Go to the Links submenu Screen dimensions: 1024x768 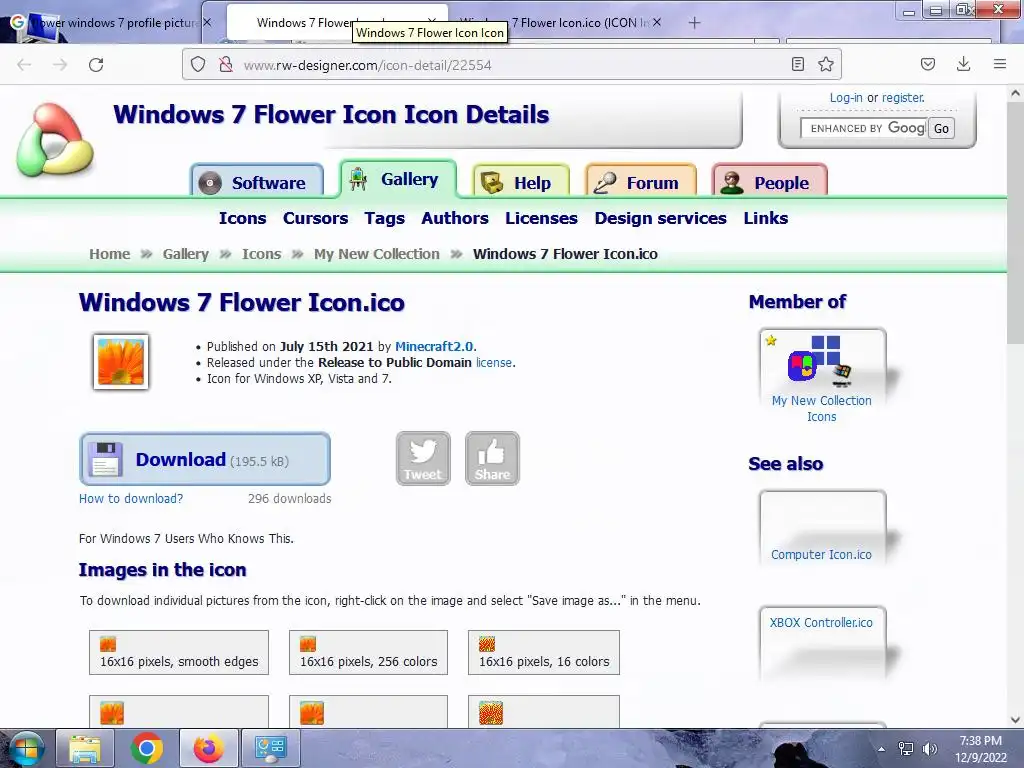[x=765, y=218]
